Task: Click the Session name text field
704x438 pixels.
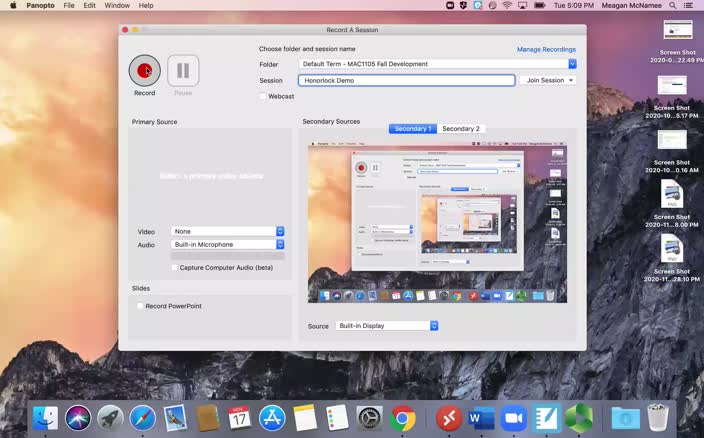Action: point(406,80)
